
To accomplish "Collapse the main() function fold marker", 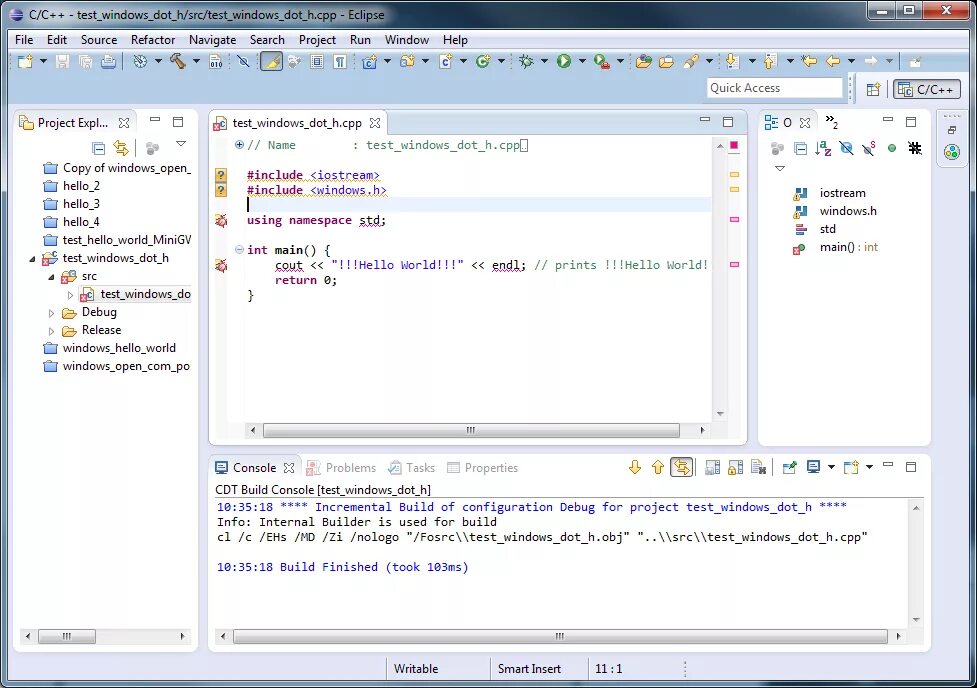I will pos(239,250).
